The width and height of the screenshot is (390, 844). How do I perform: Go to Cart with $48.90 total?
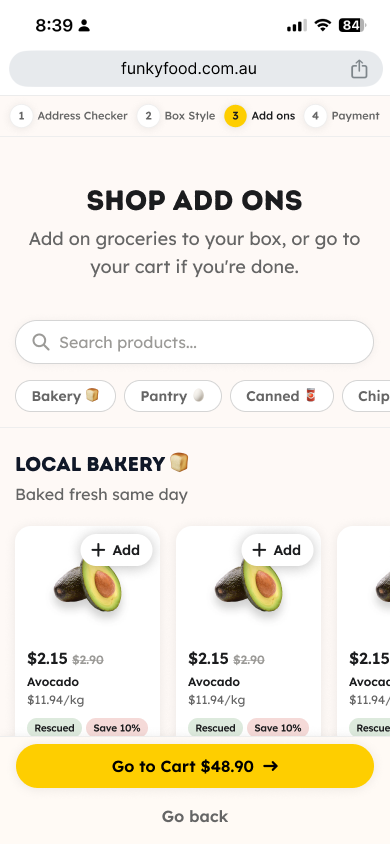pos(195,766)
